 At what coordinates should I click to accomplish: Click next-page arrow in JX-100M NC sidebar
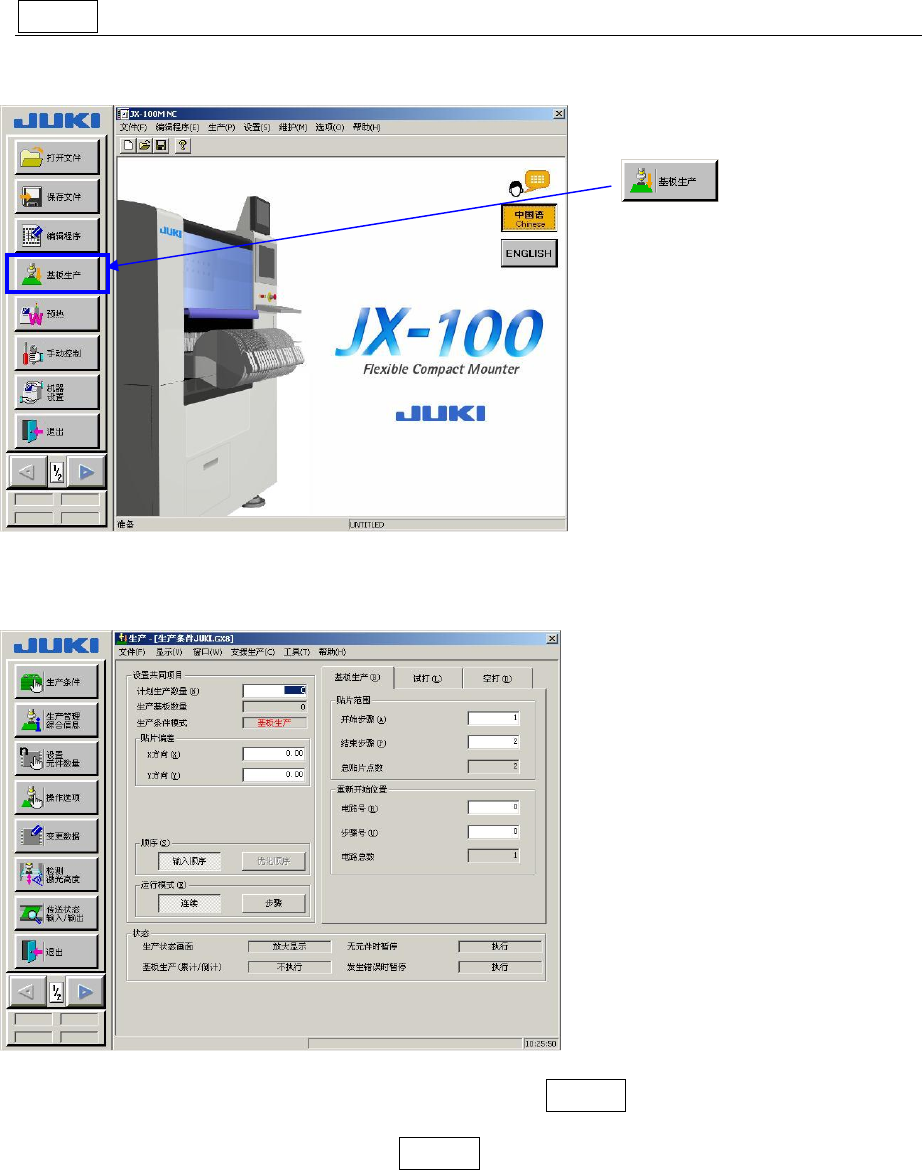pos(87,472)
